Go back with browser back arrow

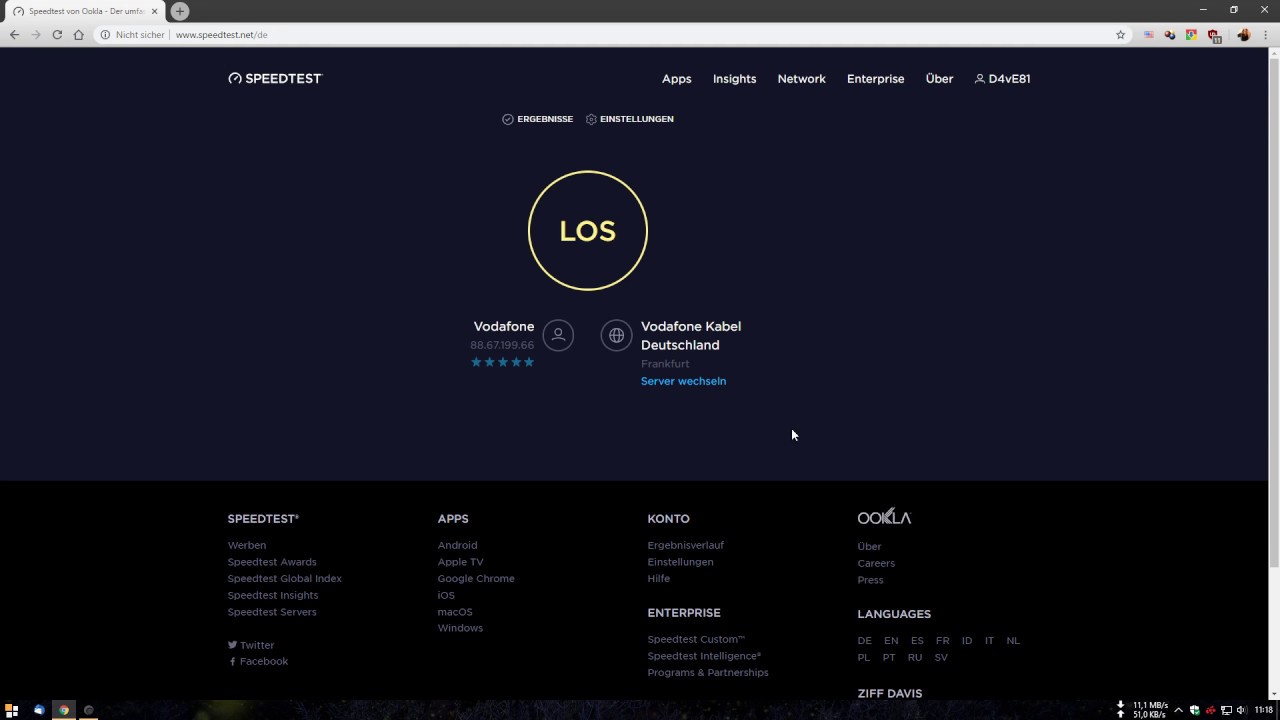14,34
